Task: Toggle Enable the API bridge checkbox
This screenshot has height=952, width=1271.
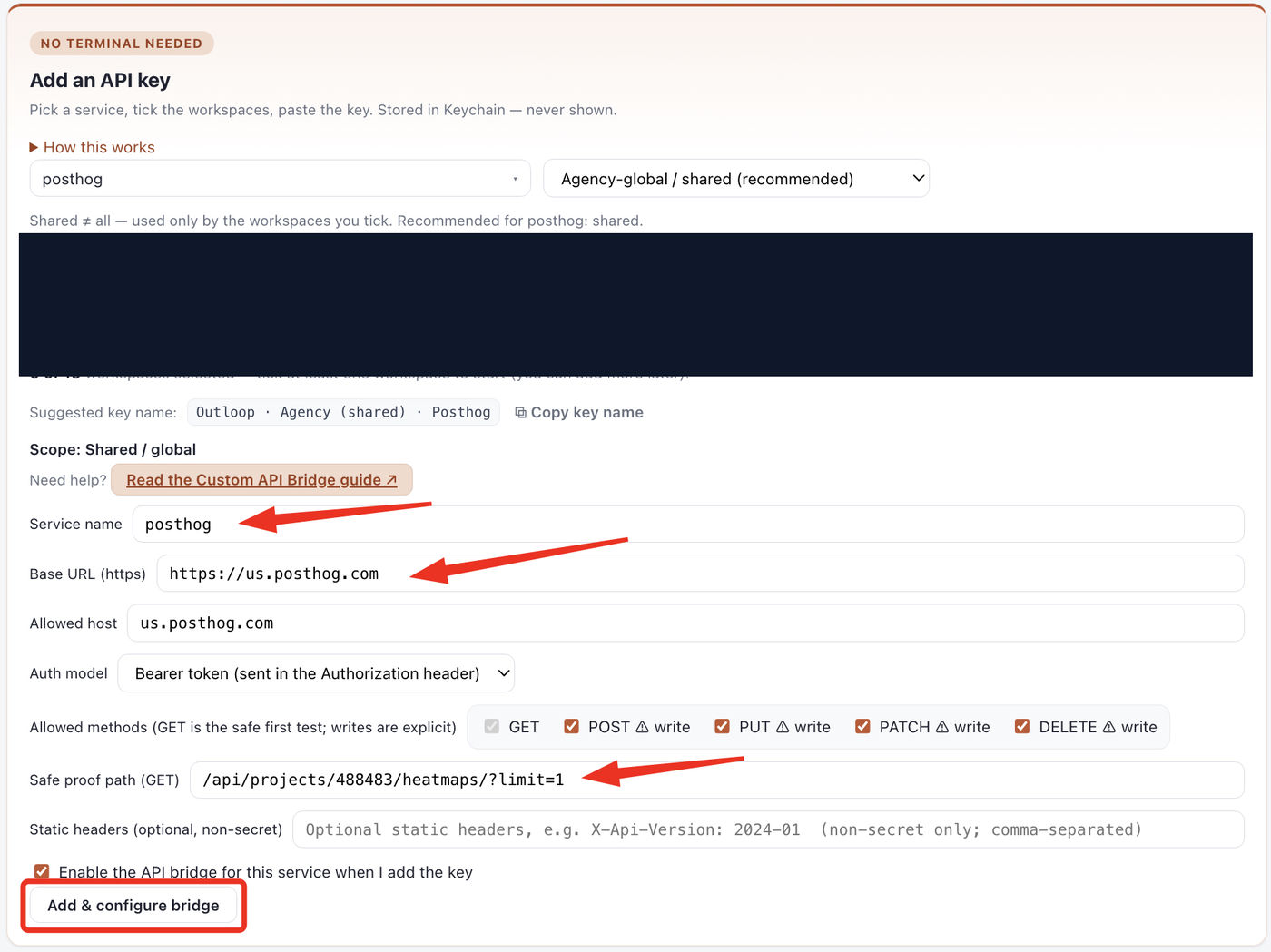Action: point(42,871)
